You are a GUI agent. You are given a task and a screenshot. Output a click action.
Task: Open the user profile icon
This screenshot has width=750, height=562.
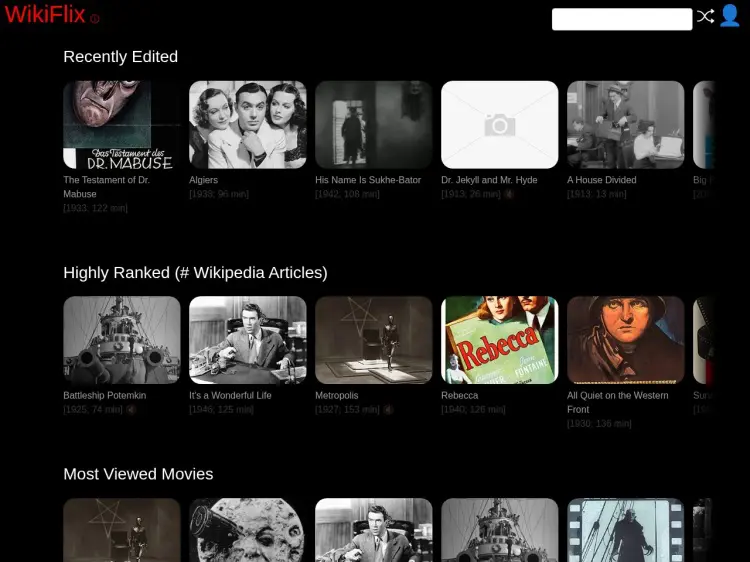(729, 16)
